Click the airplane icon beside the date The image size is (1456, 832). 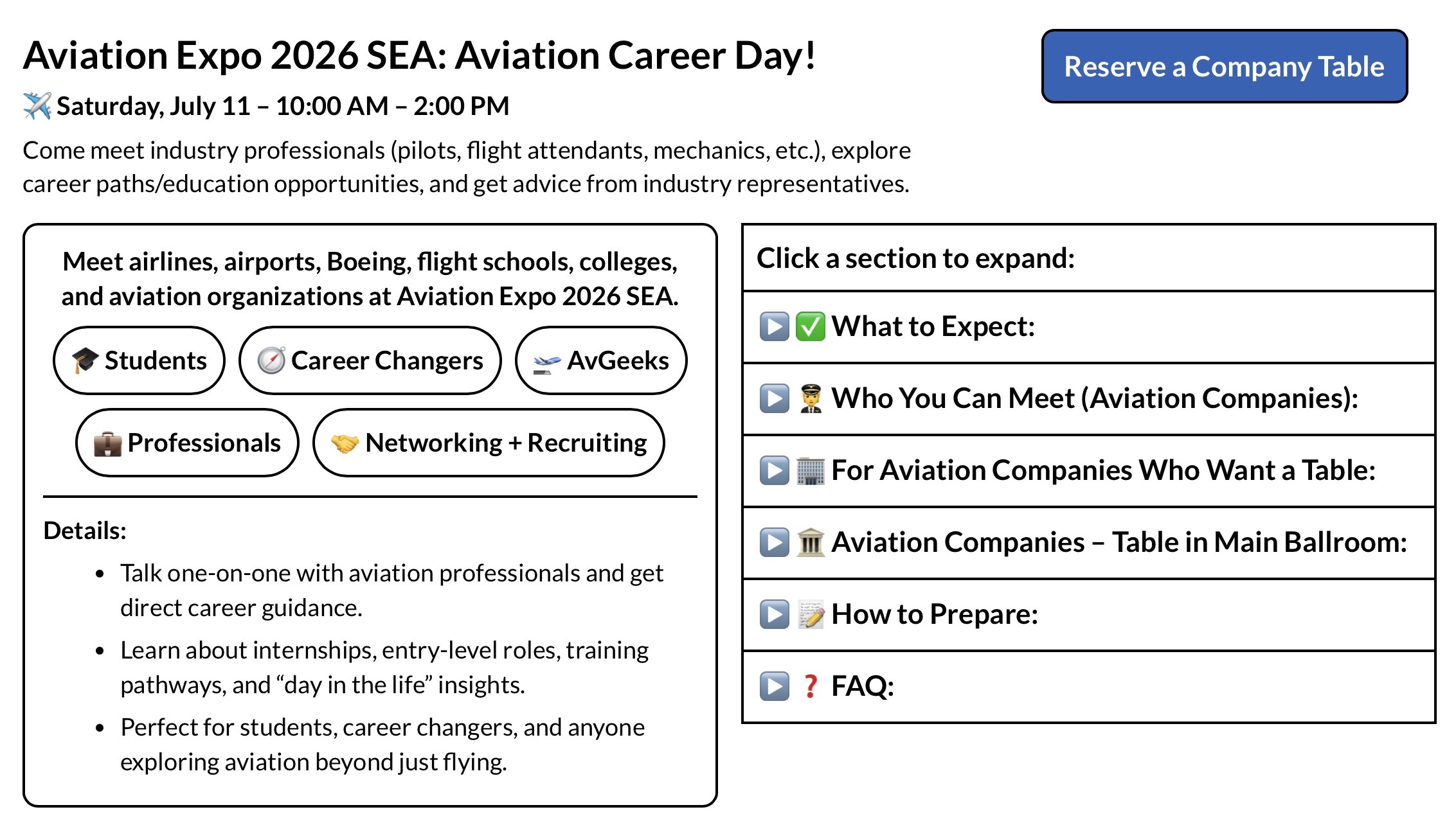(37, 106)
